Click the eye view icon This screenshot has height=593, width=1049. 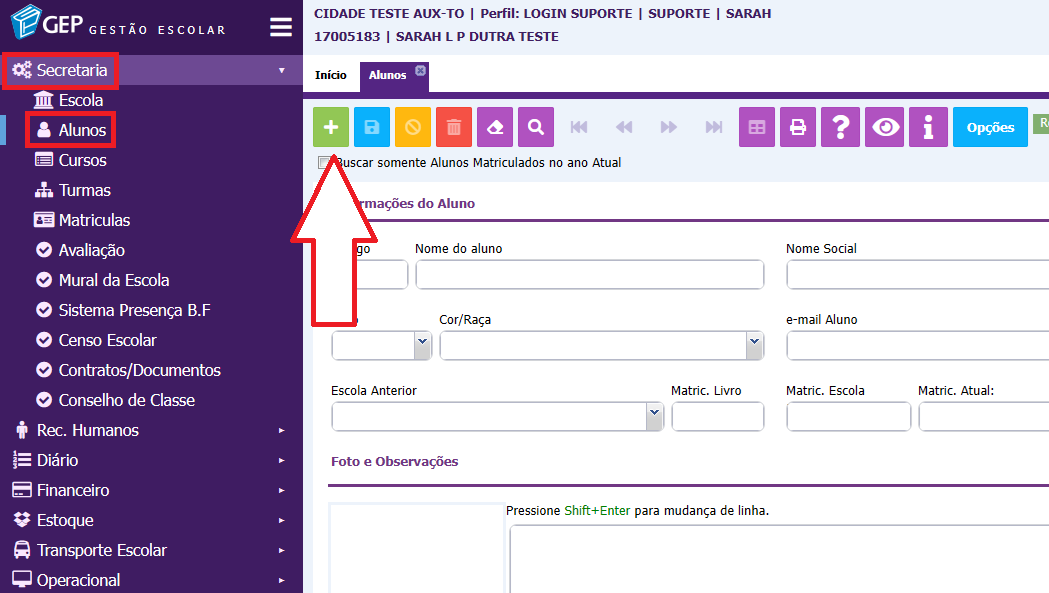pyautogui.click(x=885, y=127)
